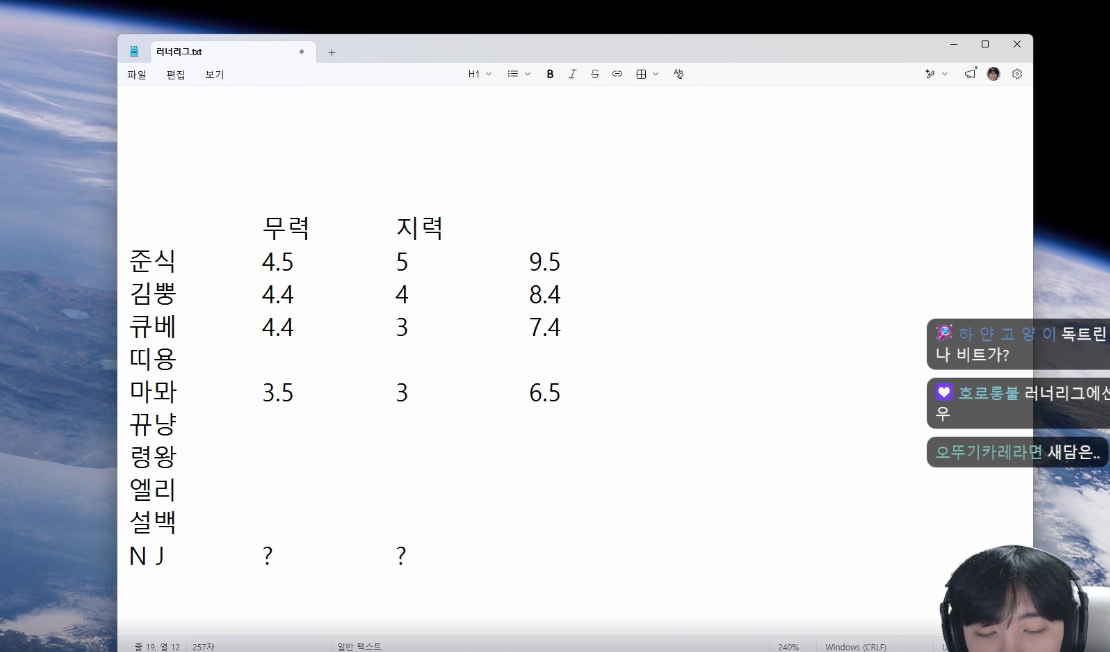Open the 보기 menu
Viewport: 1110px width, 652px height.
tap(214, 74)
